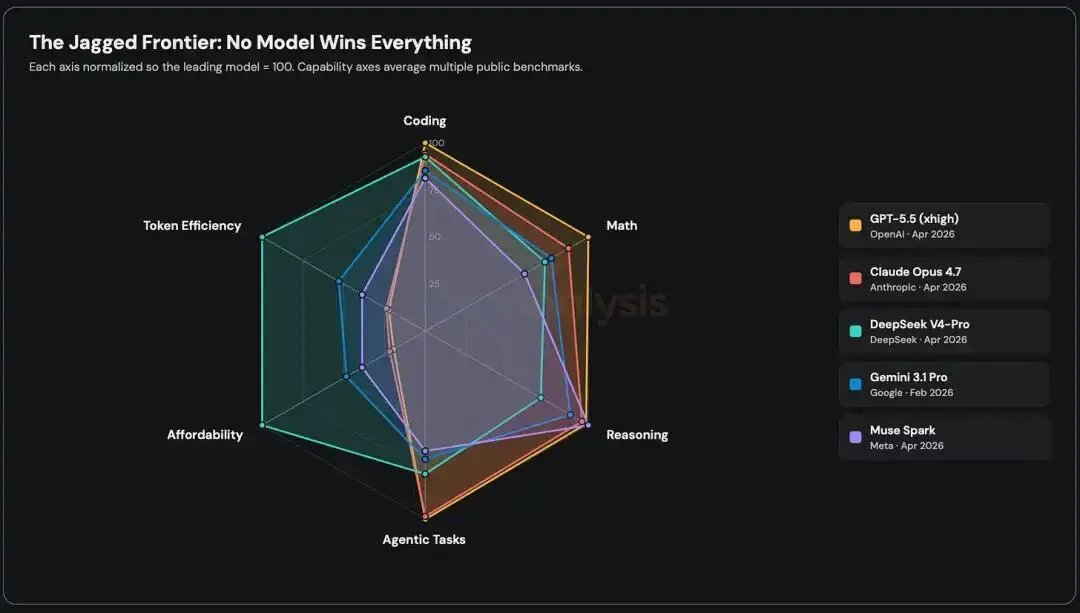
Task: Click the Gemini 3.1 Pro blue swatch
Action: pyautogui.click(x=855, y=384)
